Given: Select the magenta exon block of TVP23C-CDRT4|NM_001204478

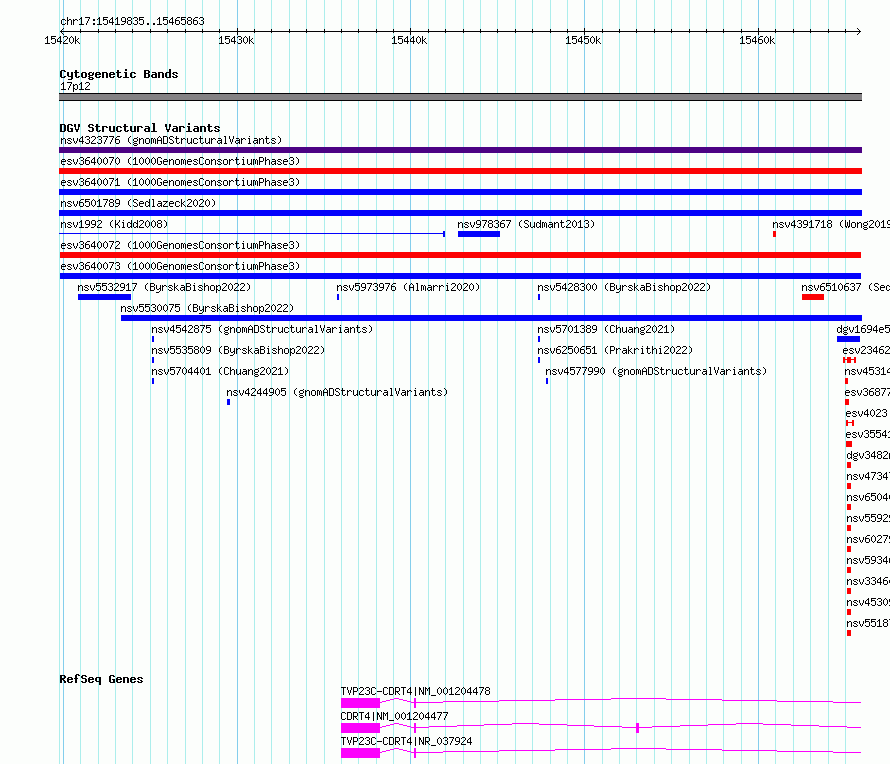Looking at the screenshot, I should tap(360, 703).
